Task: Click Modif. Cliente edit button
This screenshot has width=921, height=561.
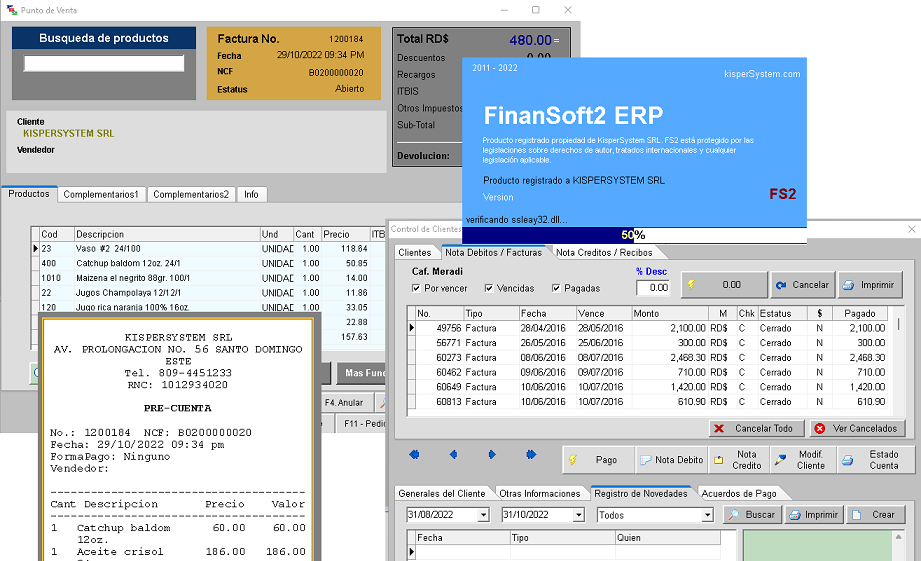Action: pos(802,460)
